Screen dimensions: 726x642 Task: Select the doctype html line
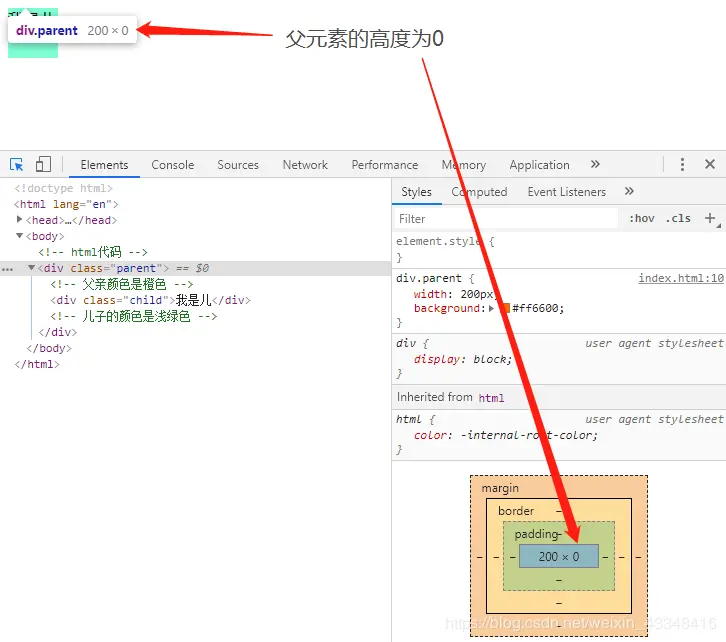[63, 188]
